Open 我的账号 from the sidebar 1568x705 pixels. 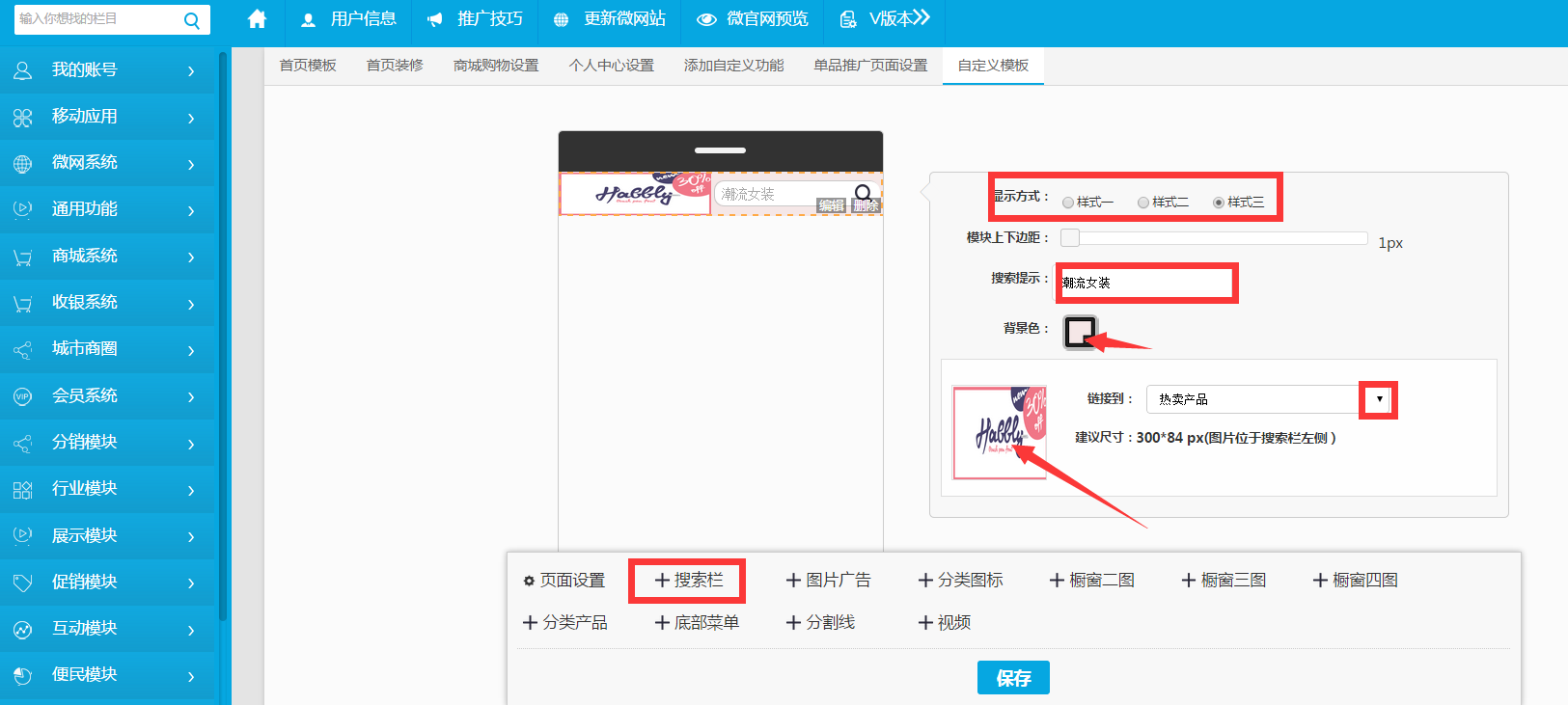pyautogui.click(x=106, y=70)
